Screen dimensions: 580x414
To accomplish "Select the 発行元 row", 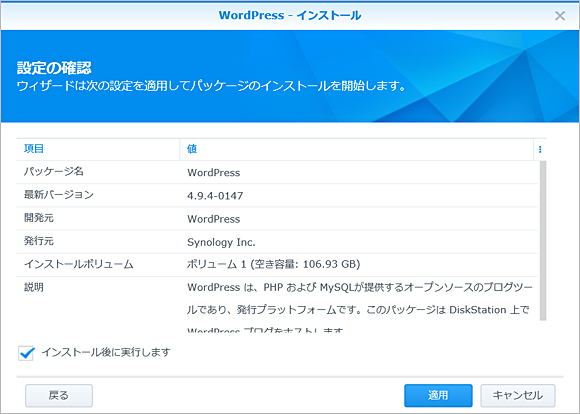I will coord(277,242).
